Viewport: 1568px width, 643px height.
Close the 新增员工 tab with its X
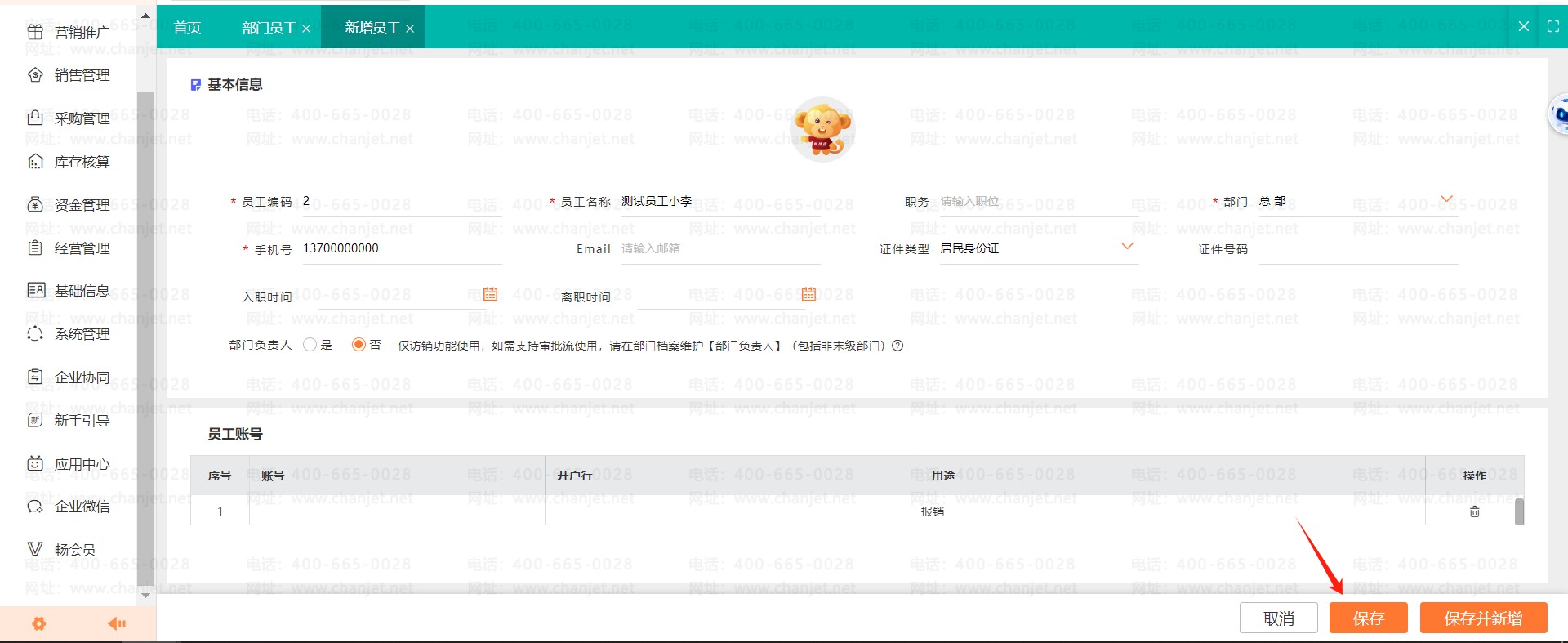tap(410, 29)
